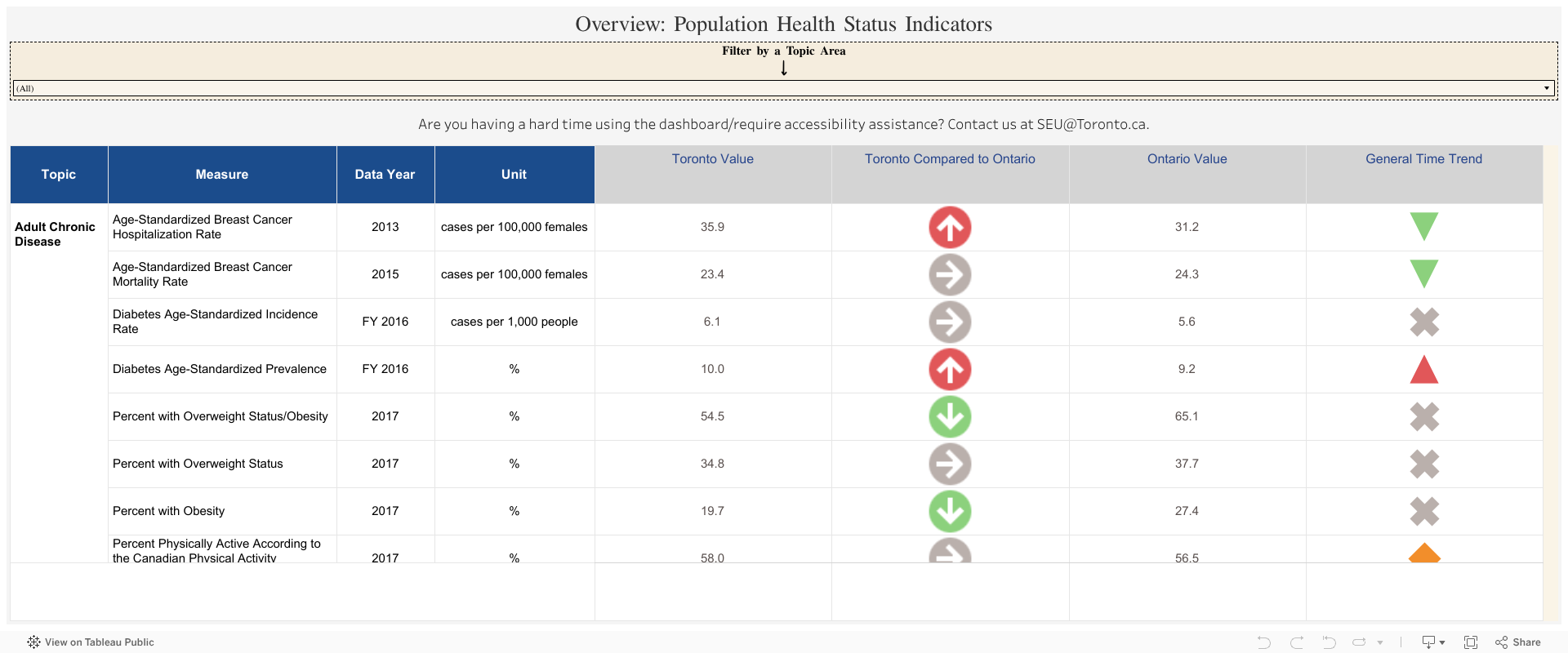Click the Toronto Compared to Ontario header
The height and width of the screenshot is (653, 1568).
tap(950, 159)
